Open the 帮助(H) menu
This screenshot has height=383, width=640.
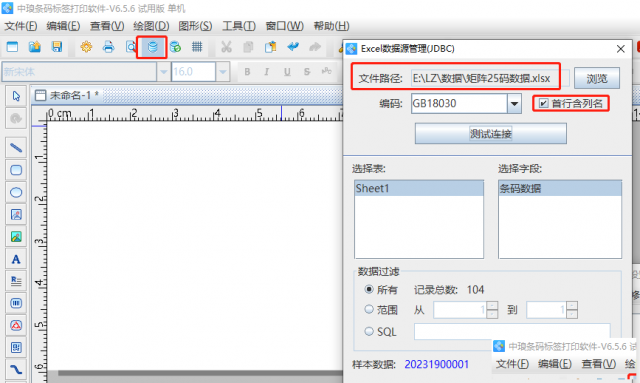[331, 26]
